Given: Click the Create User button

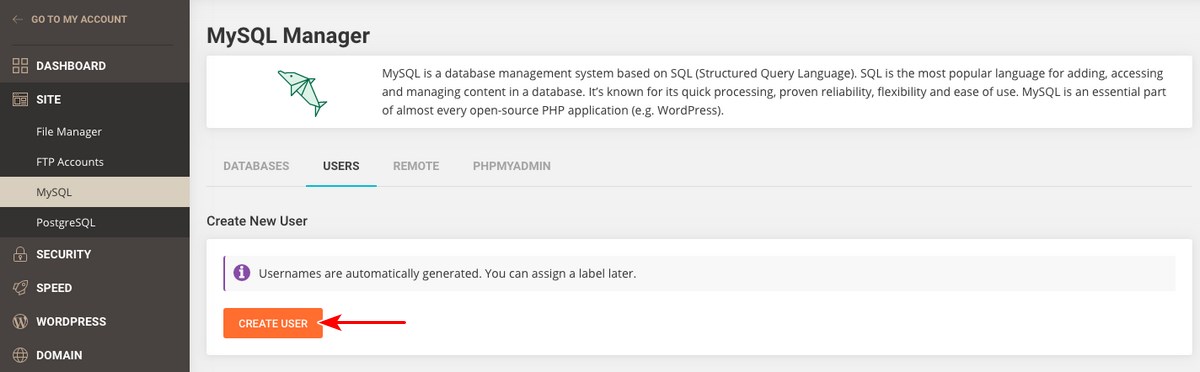Looking at the screenshot, I should [273, 323].
